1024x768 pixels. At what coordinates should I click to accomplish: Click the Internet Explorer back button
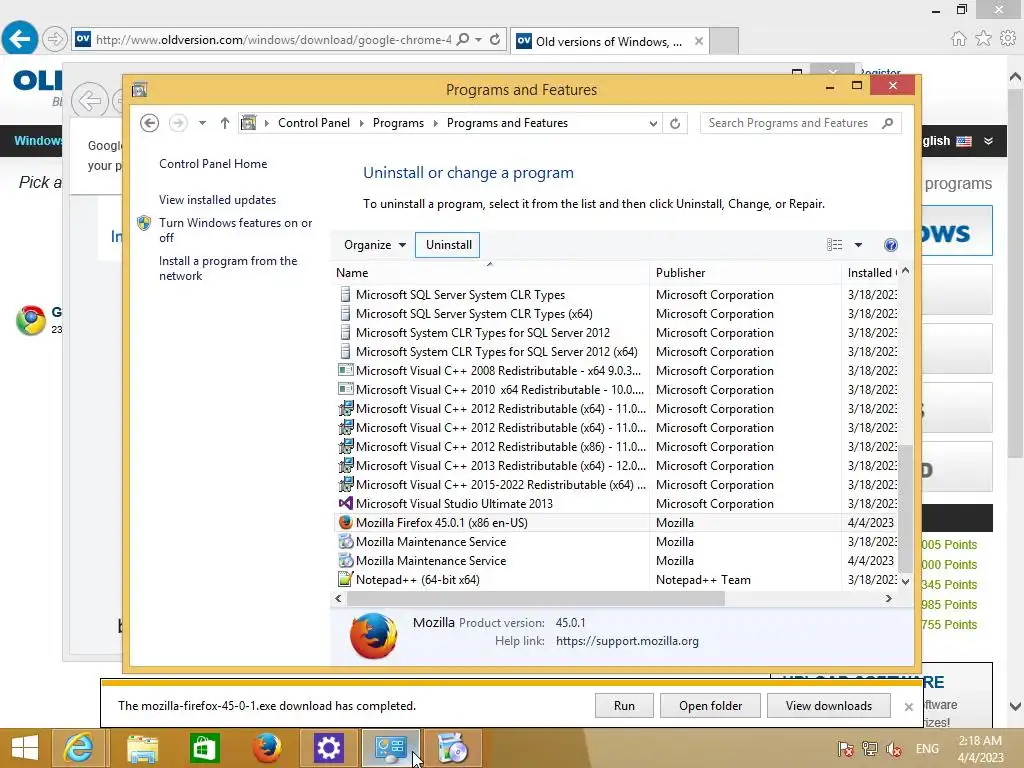[x=20, y=39]
